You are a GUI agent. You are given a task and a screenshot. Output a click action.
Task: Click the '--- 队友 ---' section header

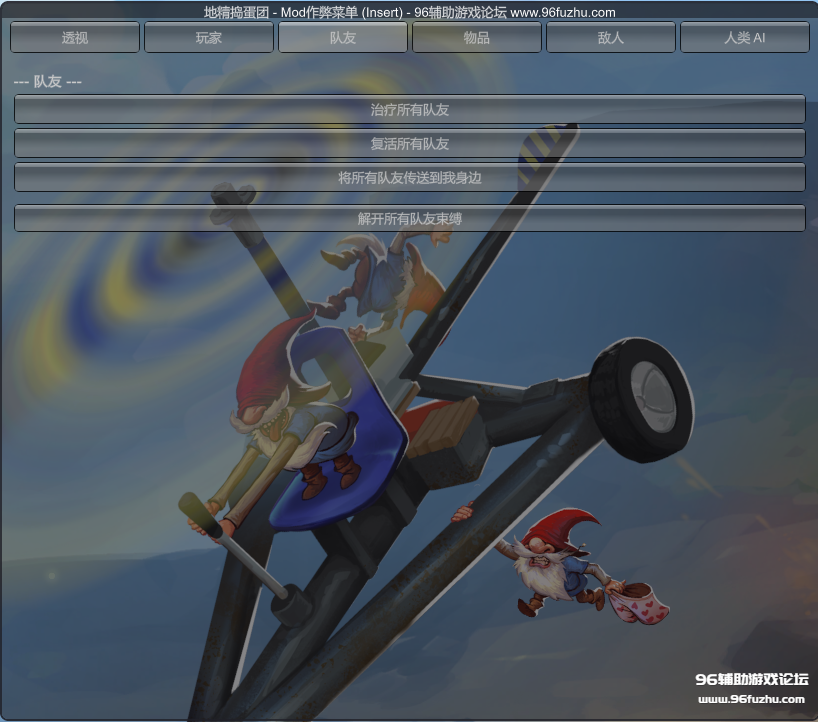pos(47,81)
